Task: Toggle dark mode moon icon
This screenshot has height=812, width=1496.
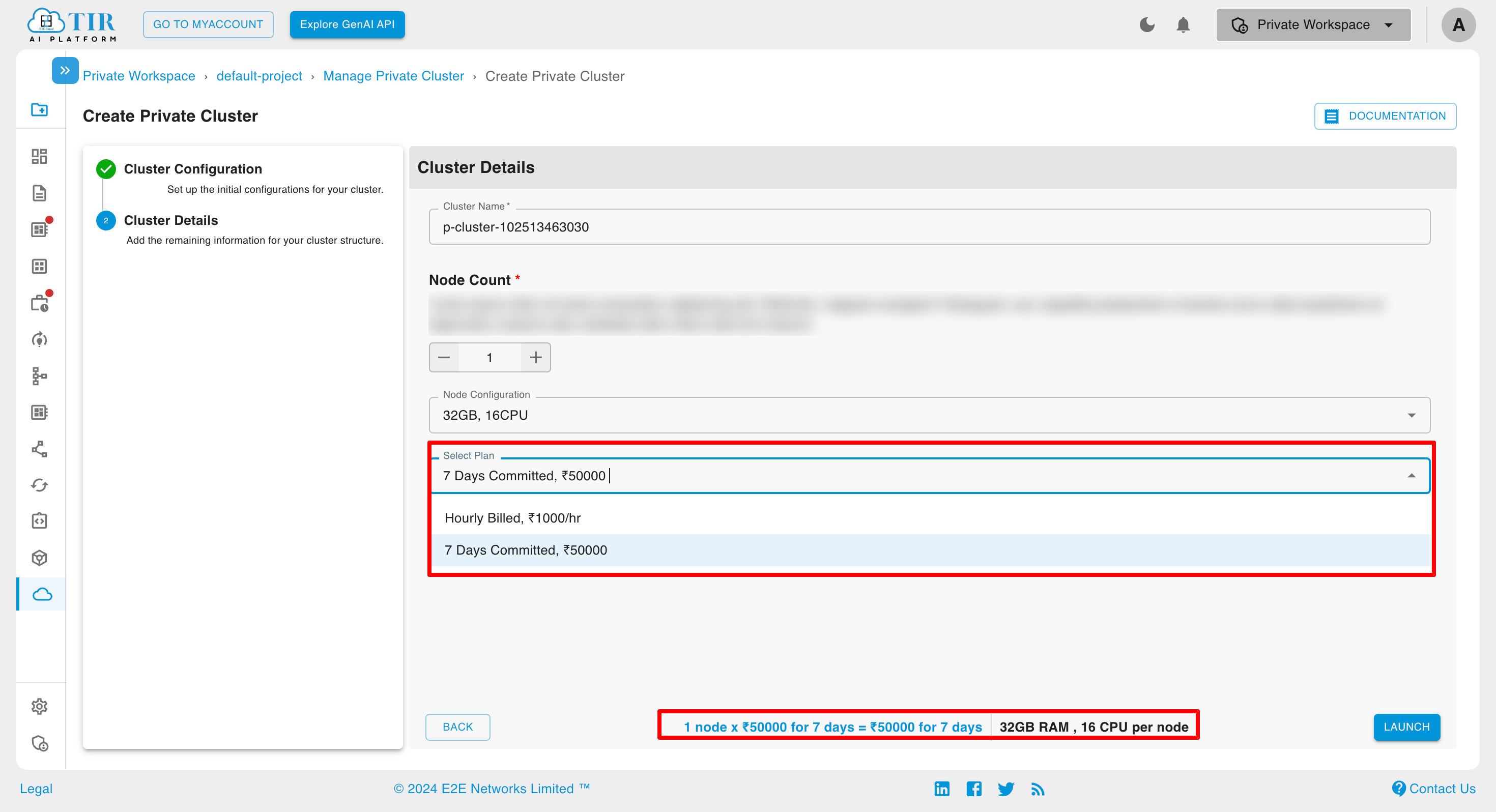Action: 1147,24
